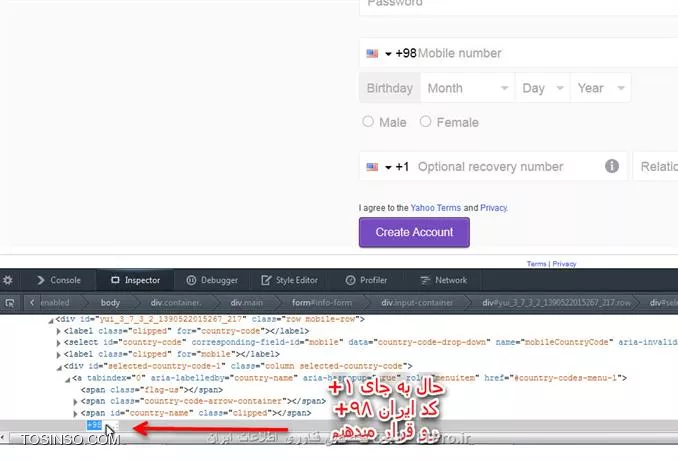The height and width of the screenshot is (461, 678).
Task: Select the span class="flag-us" line
Action: [152, 390]
